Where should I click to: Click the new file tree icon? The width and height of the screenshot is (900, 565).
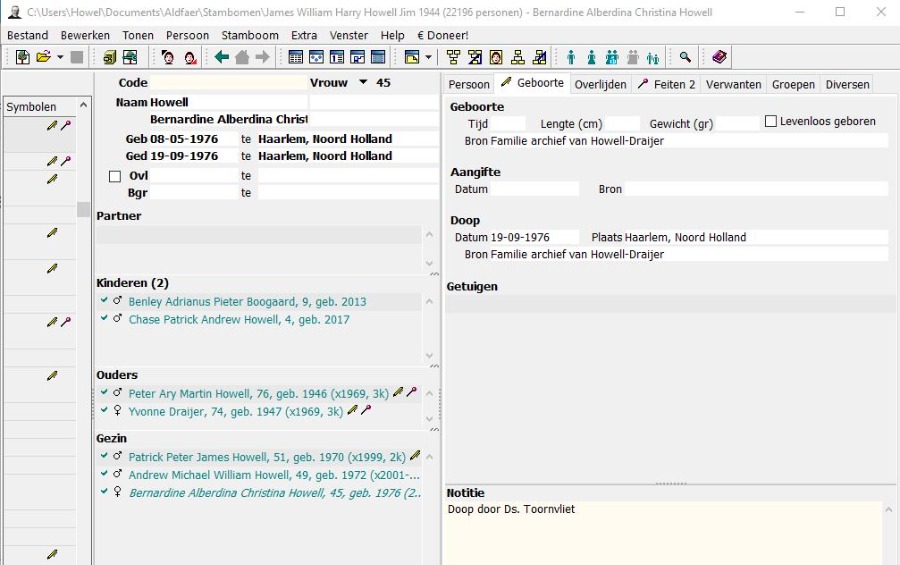(22, 58)
